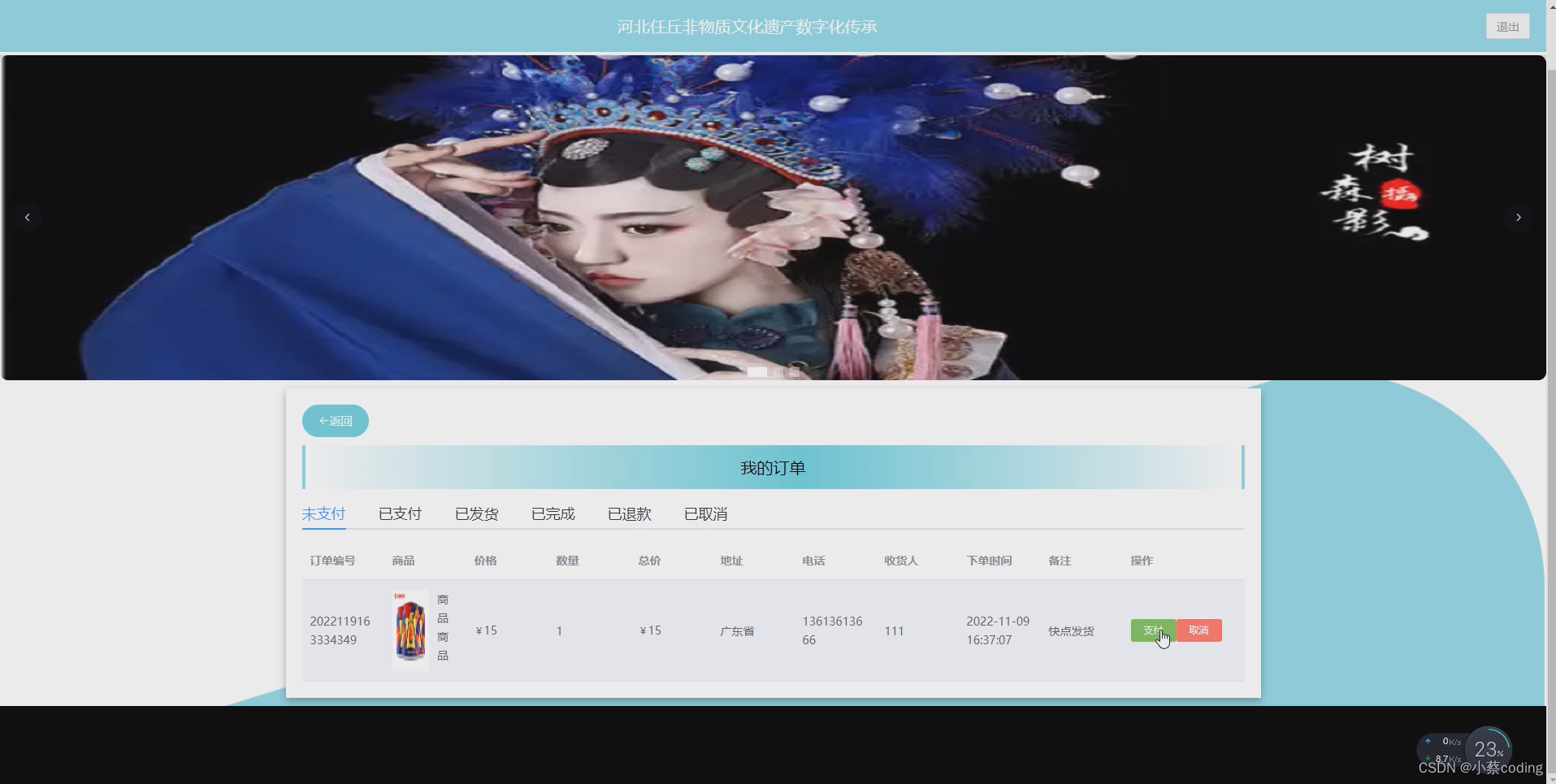Screen dimensions: 1556x784
Task: Click the 下单时间 column header
Action: pyautogui.click(x=989, y=561)
